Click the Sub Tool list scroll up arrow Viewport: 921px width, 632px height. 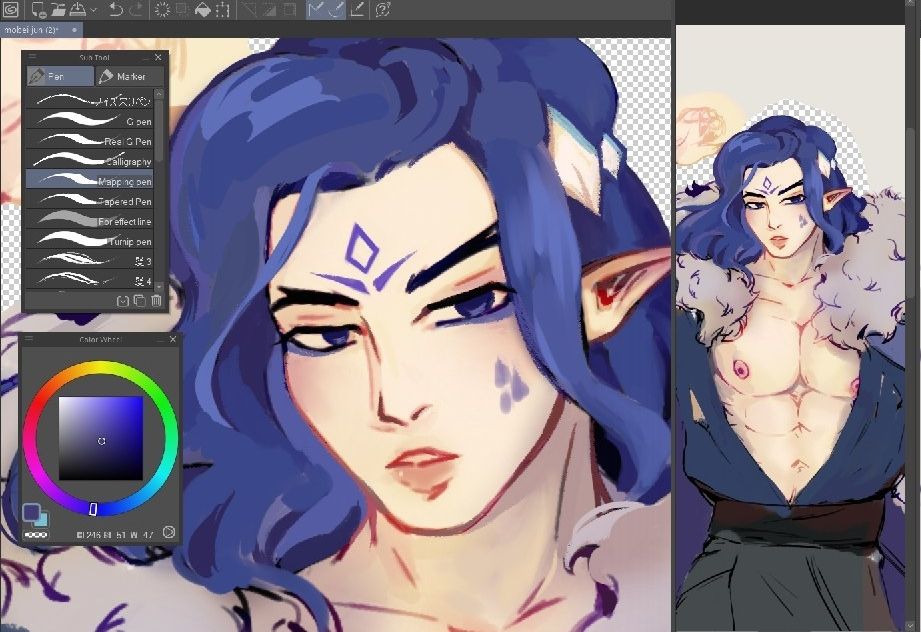159,94
